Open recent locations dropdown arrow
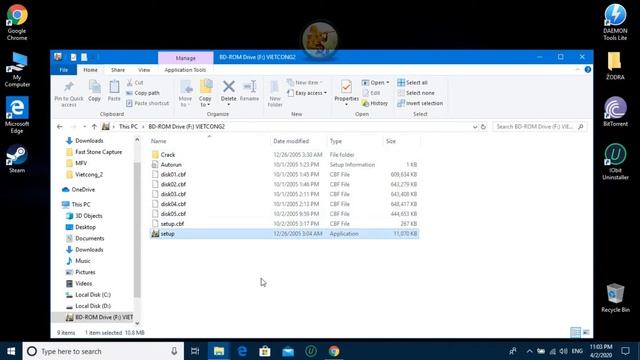This screenshot has height=360, width=640. [x=84, y=127]
